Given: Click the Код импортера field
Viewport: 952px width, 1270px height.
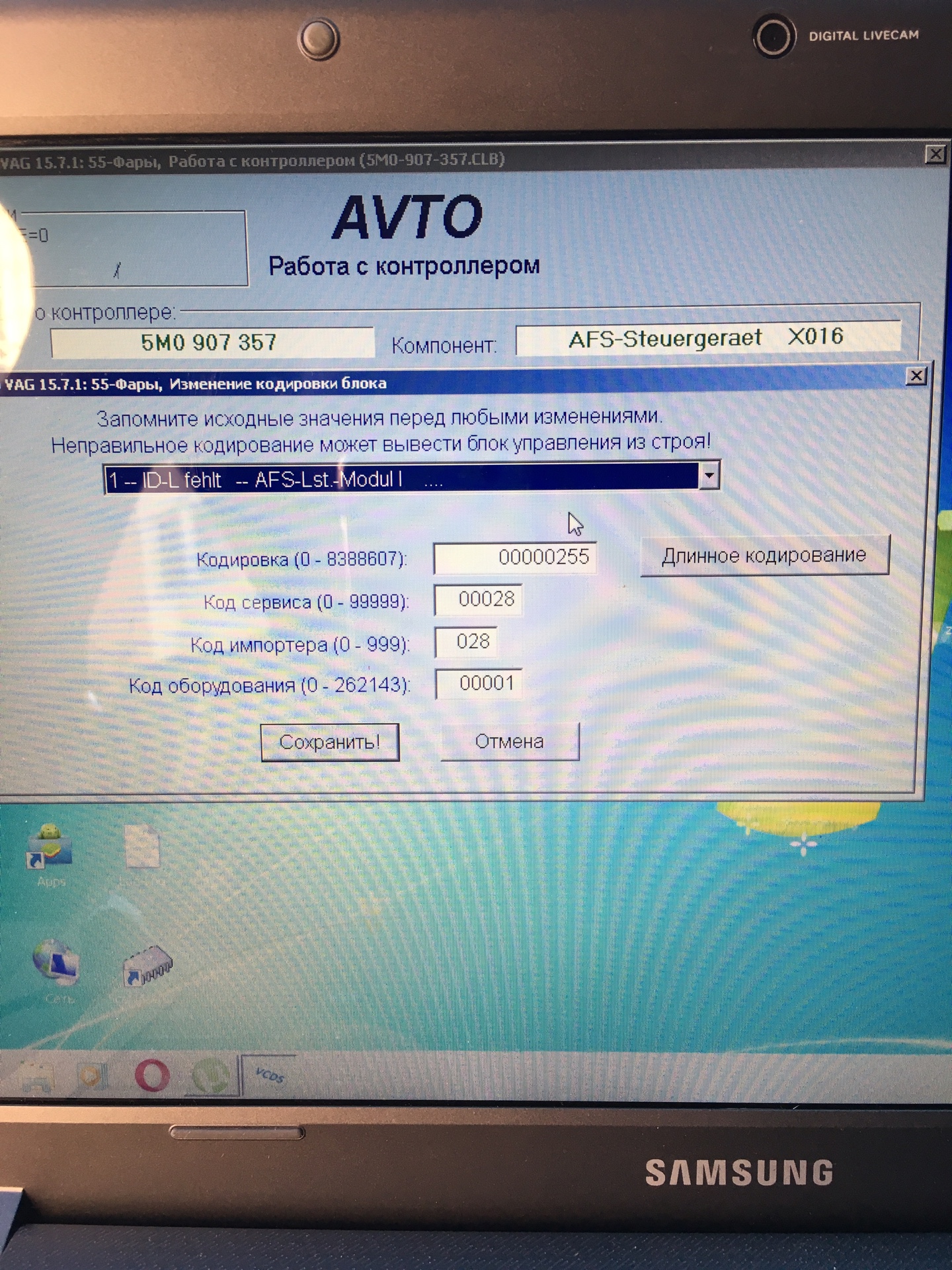Looking at the screenshot, I should pos(465,642).
